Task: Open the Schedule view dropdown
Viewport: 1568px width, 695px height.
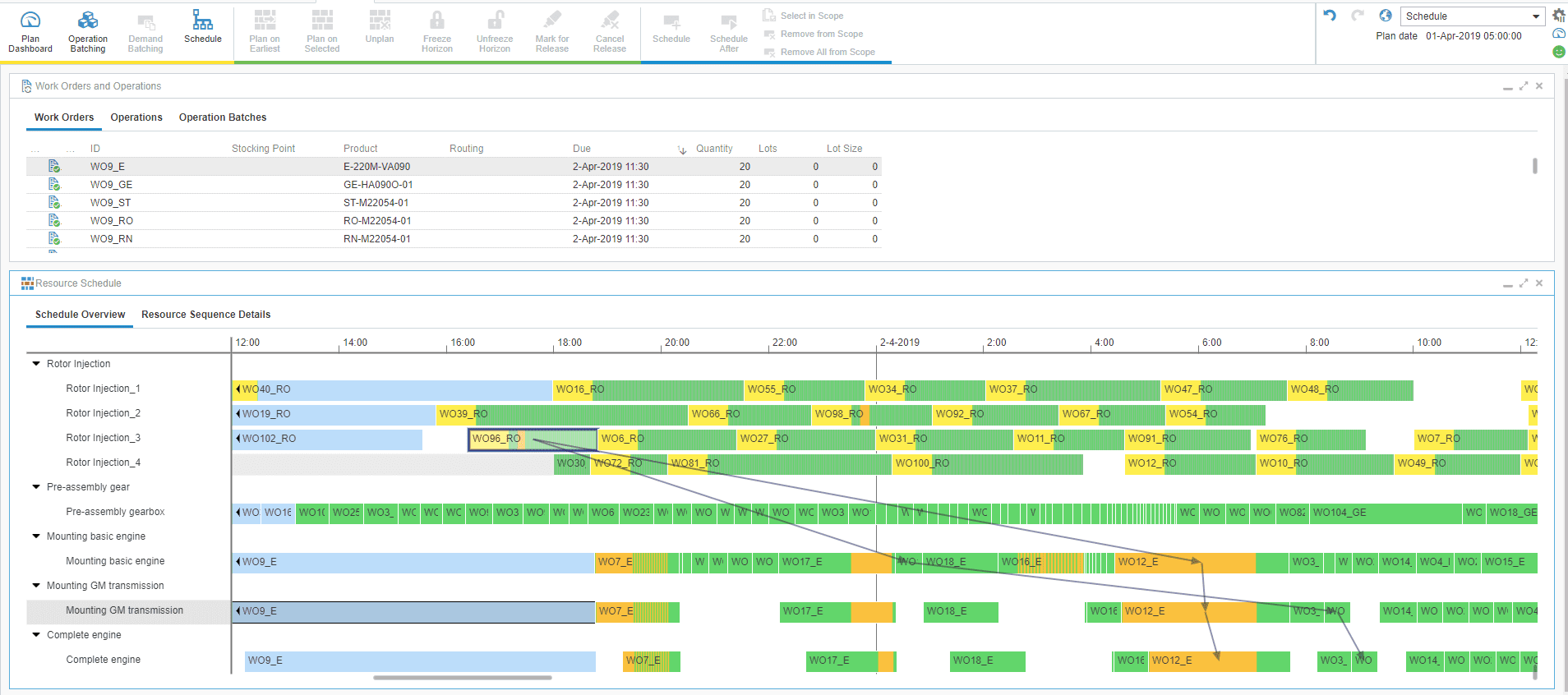Action: 1535,16
